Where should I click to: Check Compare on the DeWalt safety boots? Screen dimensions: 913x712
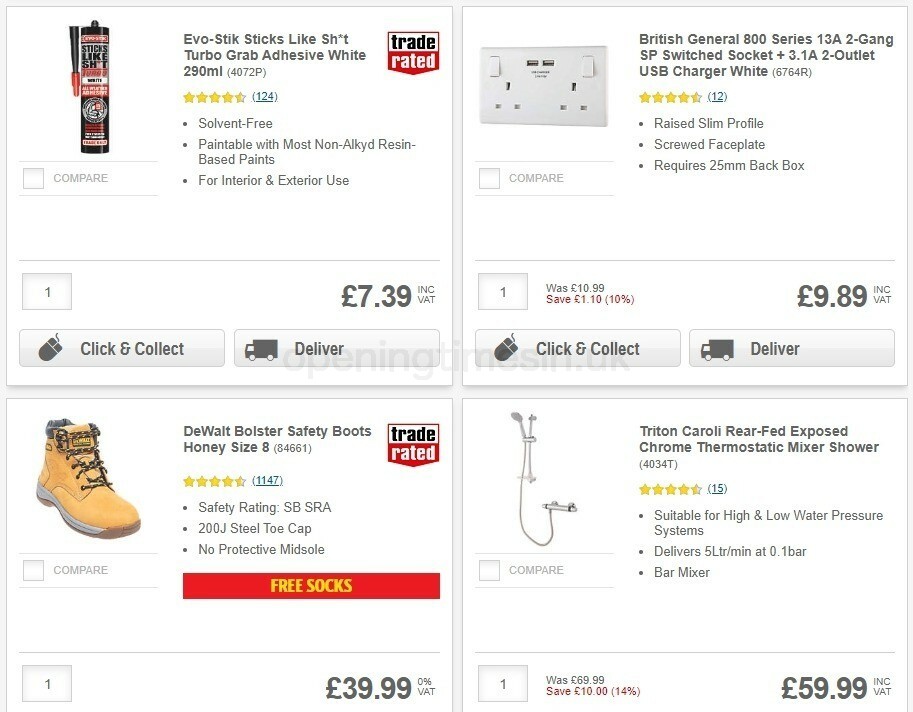(x=33, y=570)
